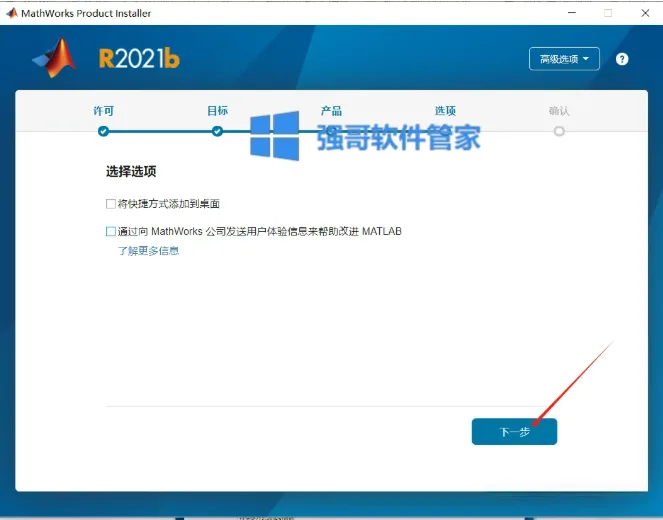Open the 高级选项 dropdown
This screenshot has width=663, height=520.
(564, 59)
